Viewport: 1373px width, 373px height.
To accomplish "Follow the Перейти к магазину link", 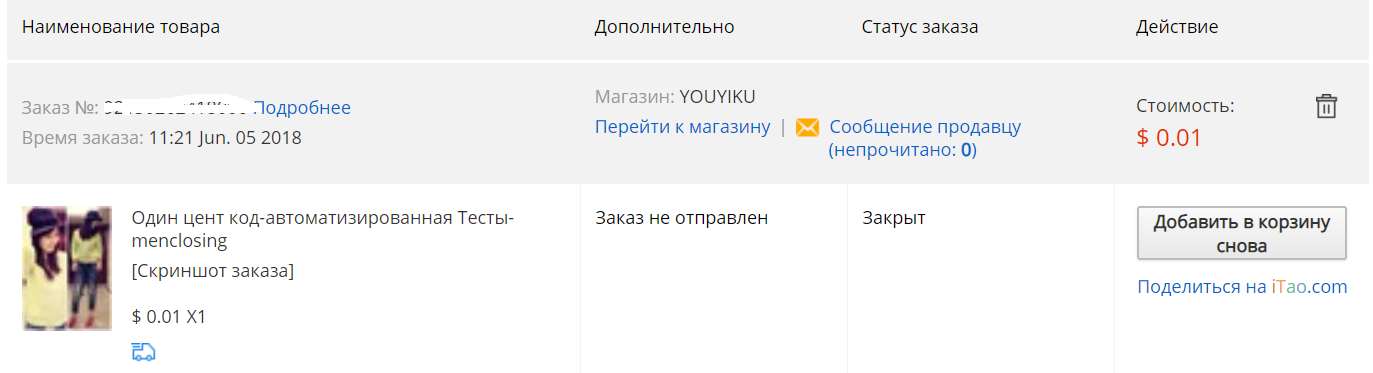I will [682, 127].
